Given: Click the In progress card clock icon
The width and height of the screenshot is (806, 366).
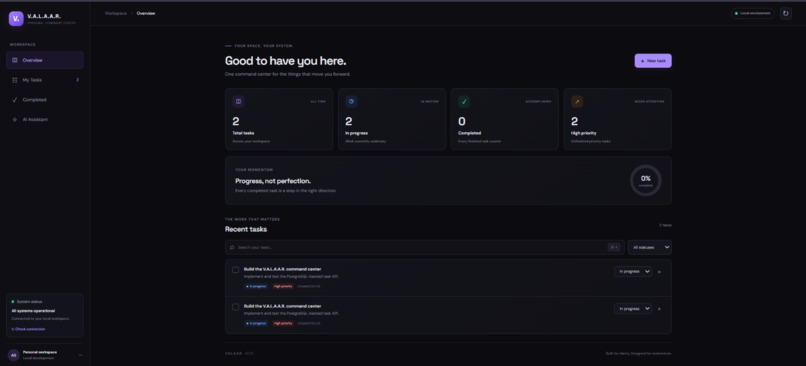Looking at the screenshot, I should 351,101.
